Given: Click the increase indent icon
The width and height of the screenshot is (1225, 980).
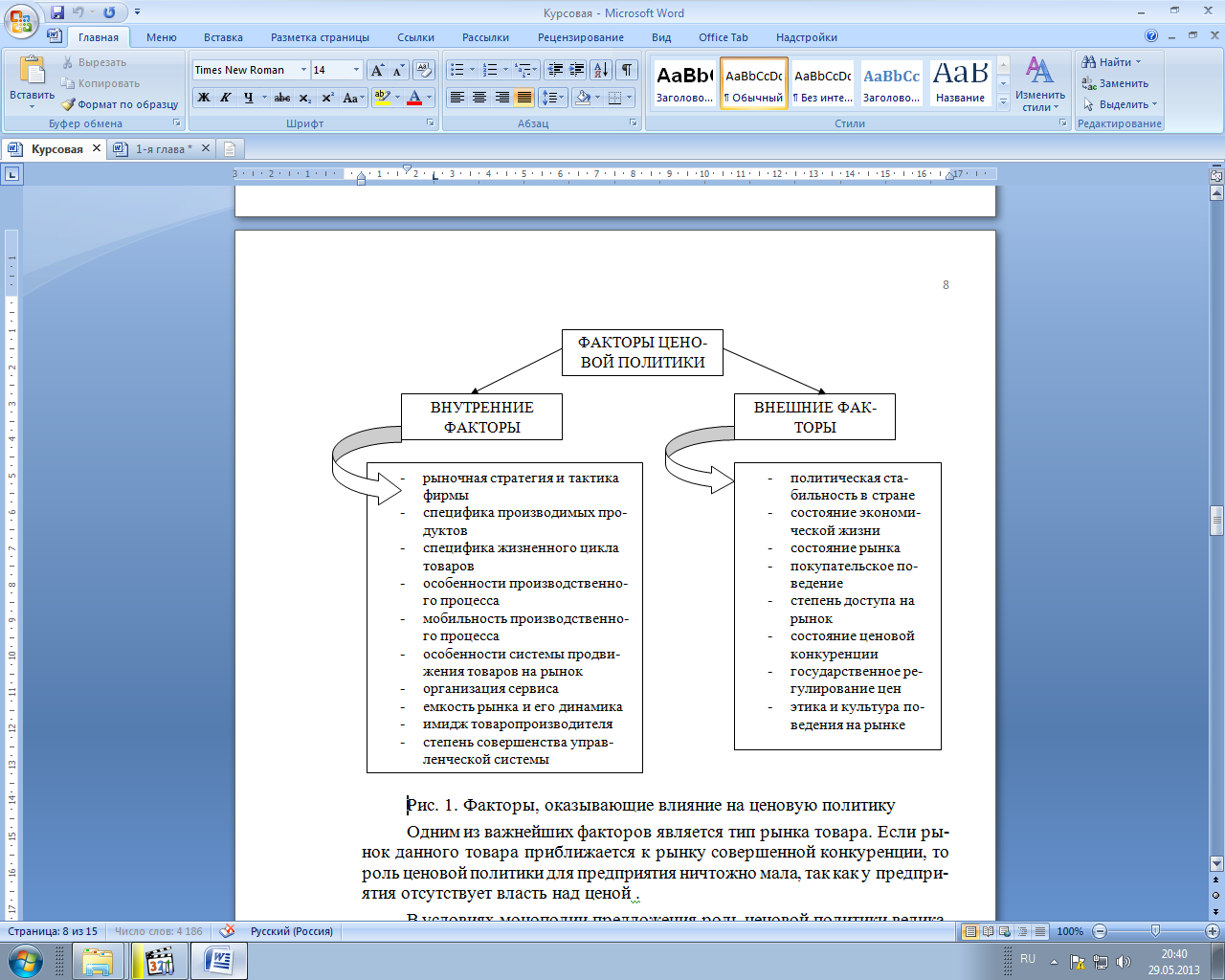Looking at the screenshot, I should coord(576,70).
